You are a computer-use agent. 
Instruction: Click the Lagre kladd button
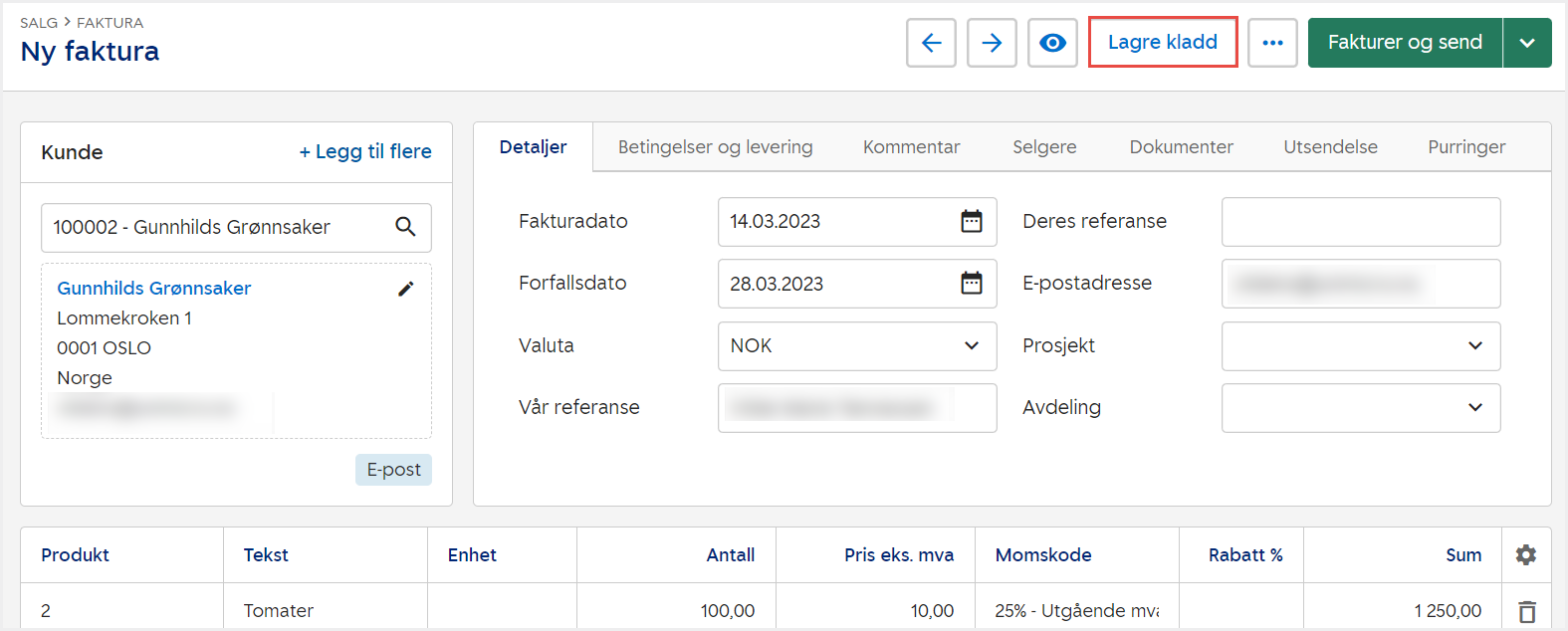[x=1162, y=43]
